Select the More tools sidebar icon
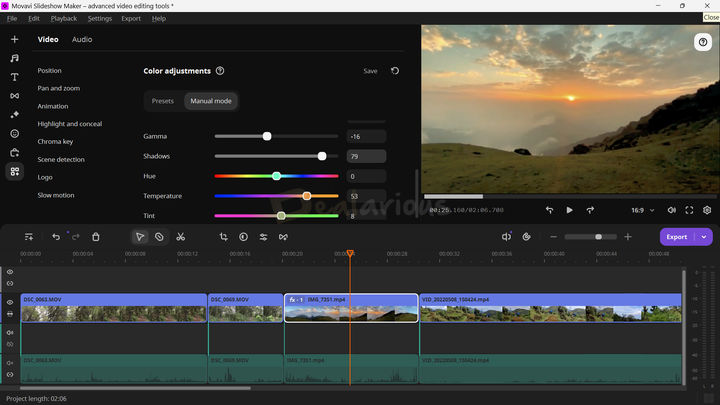 click(x=15, y=171)
